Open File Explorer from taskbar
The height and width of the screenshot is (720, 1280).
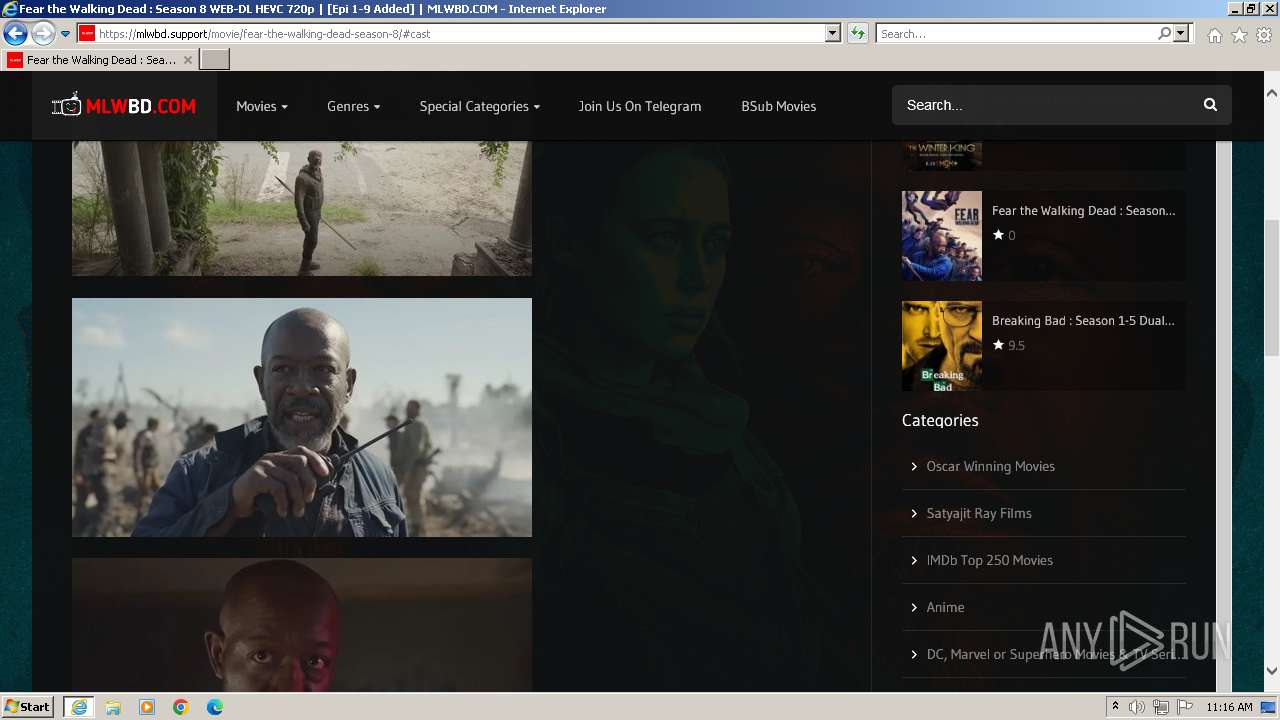pyautogui.click(x=113, y=707)
